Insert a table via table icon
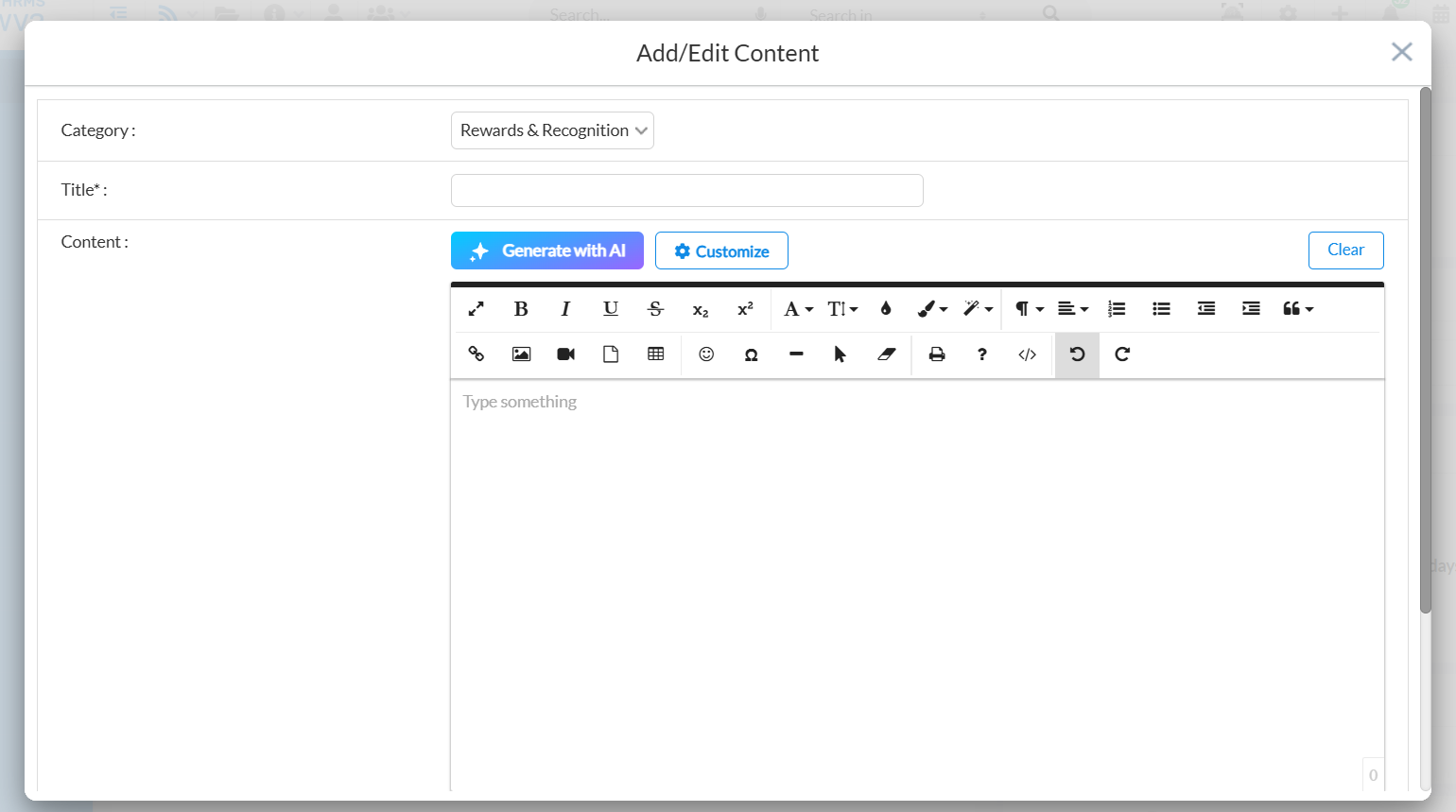 pyautogui.click(x=655, y=354)
